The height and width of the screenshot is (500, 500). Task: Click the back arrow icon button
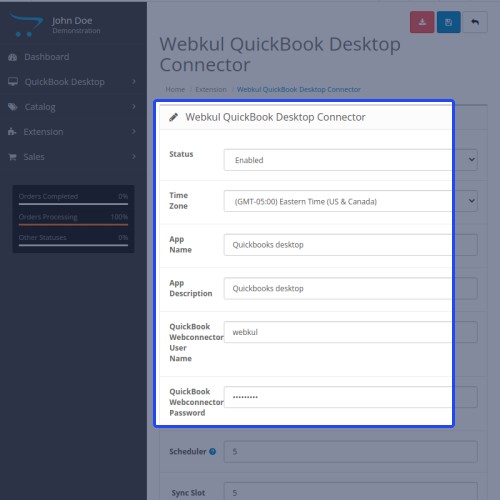tap(475, 22)
